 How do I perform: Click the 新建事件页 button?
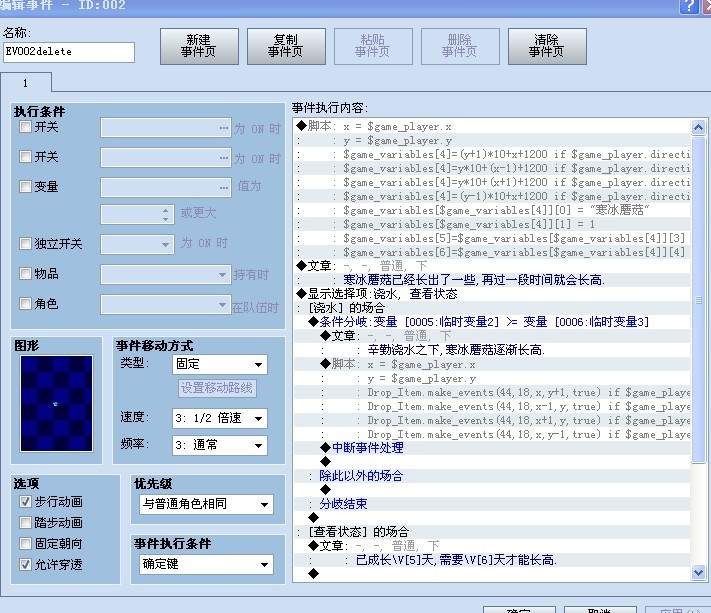click(x=199, y=46)
